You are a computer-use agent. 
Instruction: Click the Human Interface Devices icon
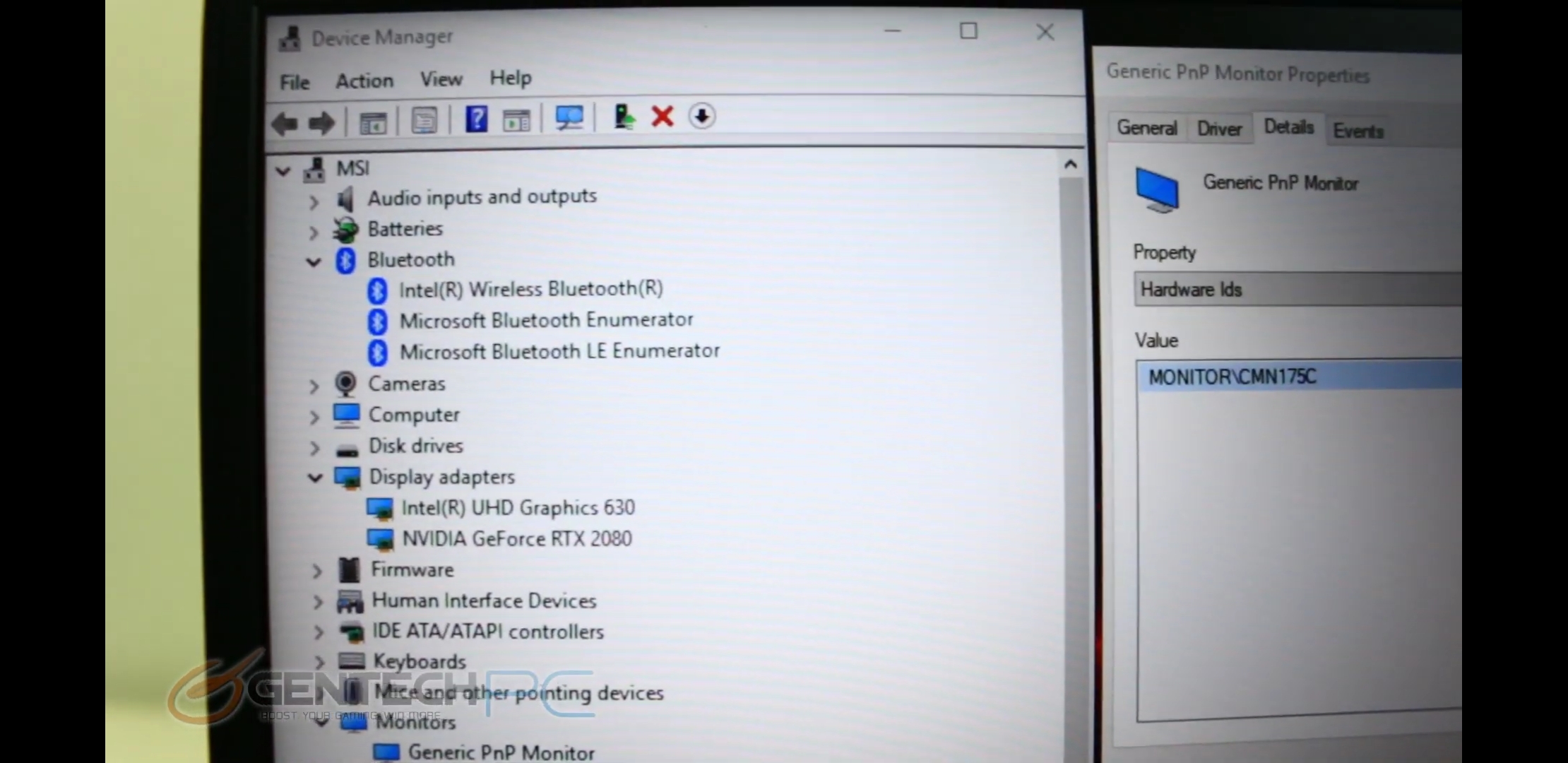350,601
